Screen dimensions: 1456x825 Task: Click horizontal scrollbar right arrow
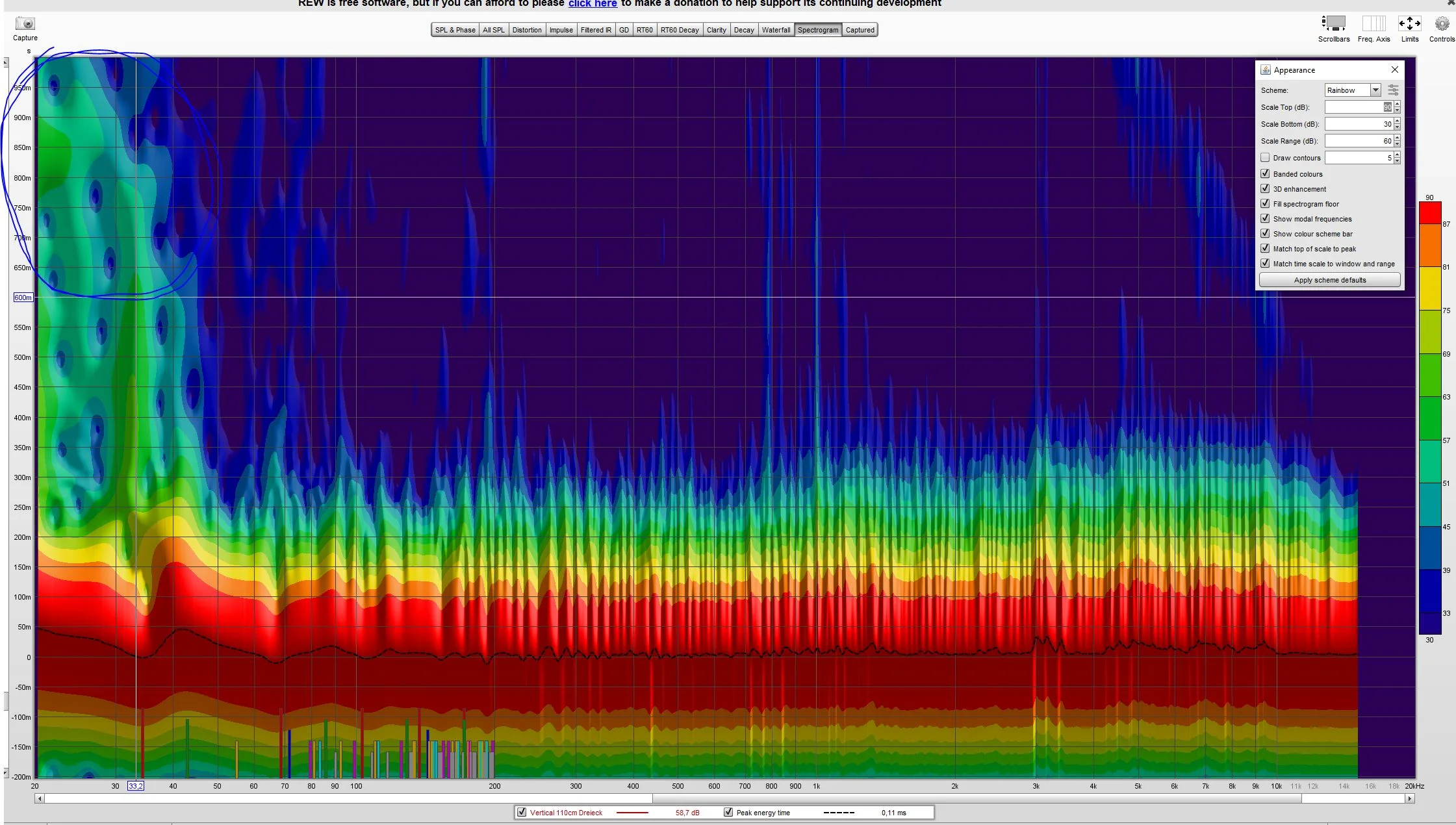click(1409, 798)
